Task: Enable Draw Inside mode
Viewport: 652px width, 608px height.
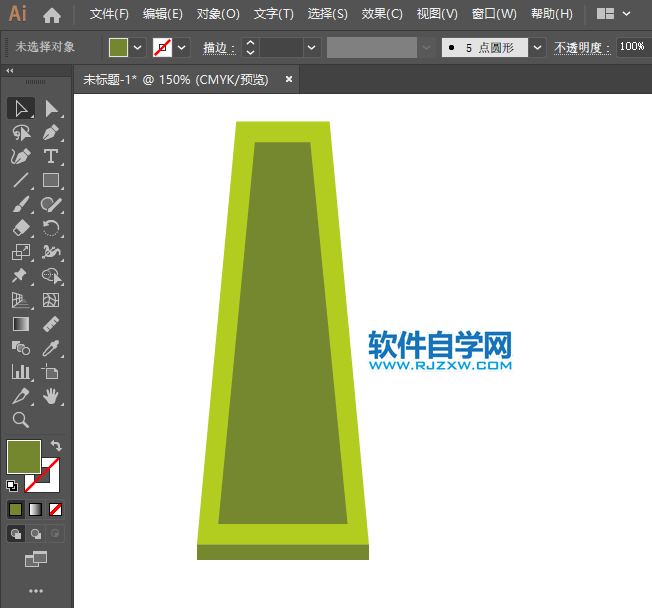Action: (55, 534)
